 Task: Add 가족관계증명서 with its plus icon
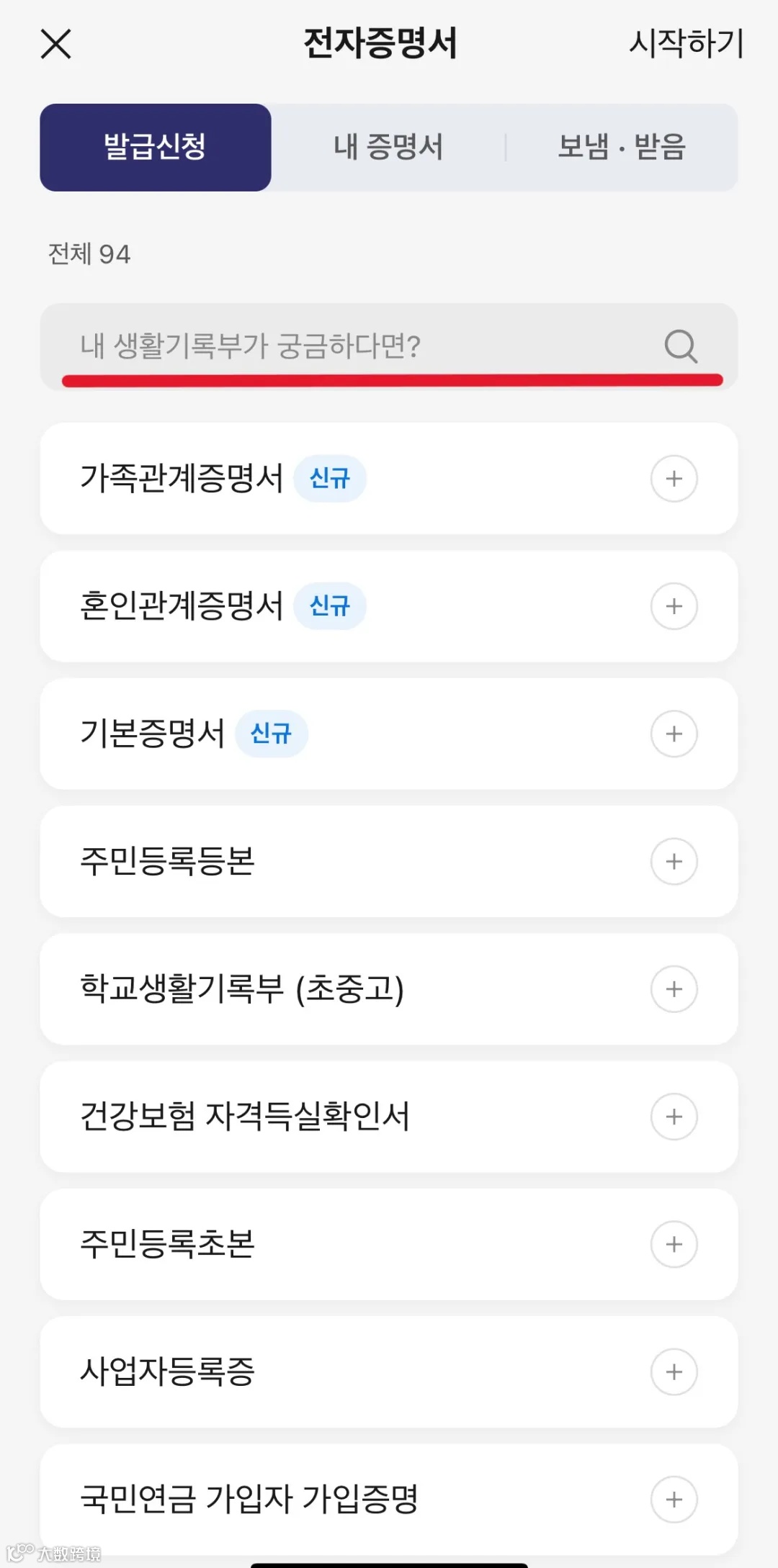point(674,479)
